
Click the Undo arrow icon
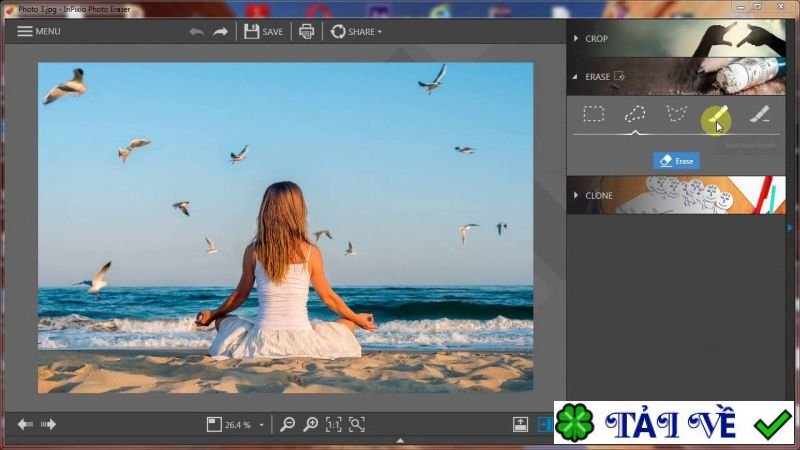pyautogui.click(x=196, y=31)
